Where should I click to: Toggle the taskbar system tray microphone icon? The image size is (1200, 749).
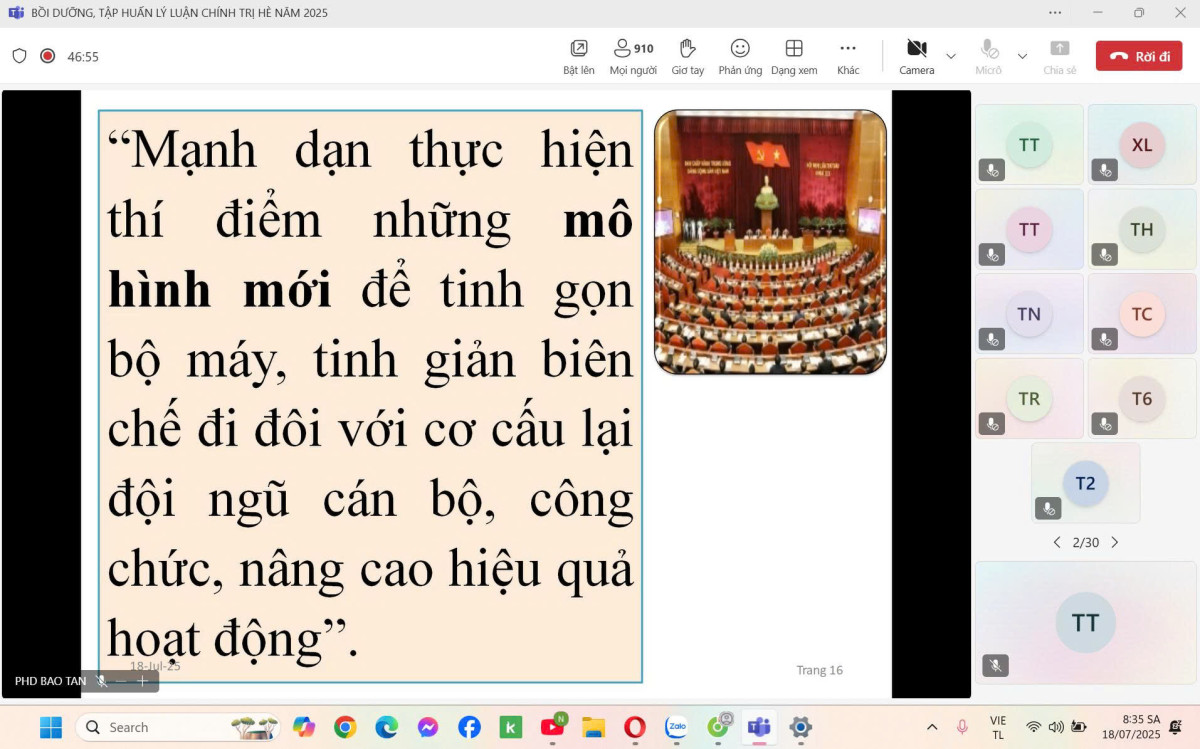point(962,727)
